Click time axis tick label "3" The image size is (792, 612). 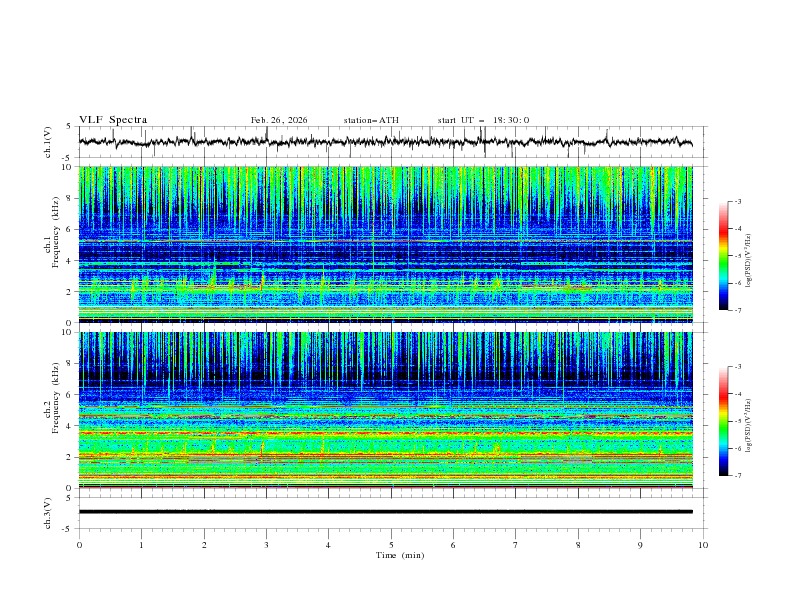(266, 545)
